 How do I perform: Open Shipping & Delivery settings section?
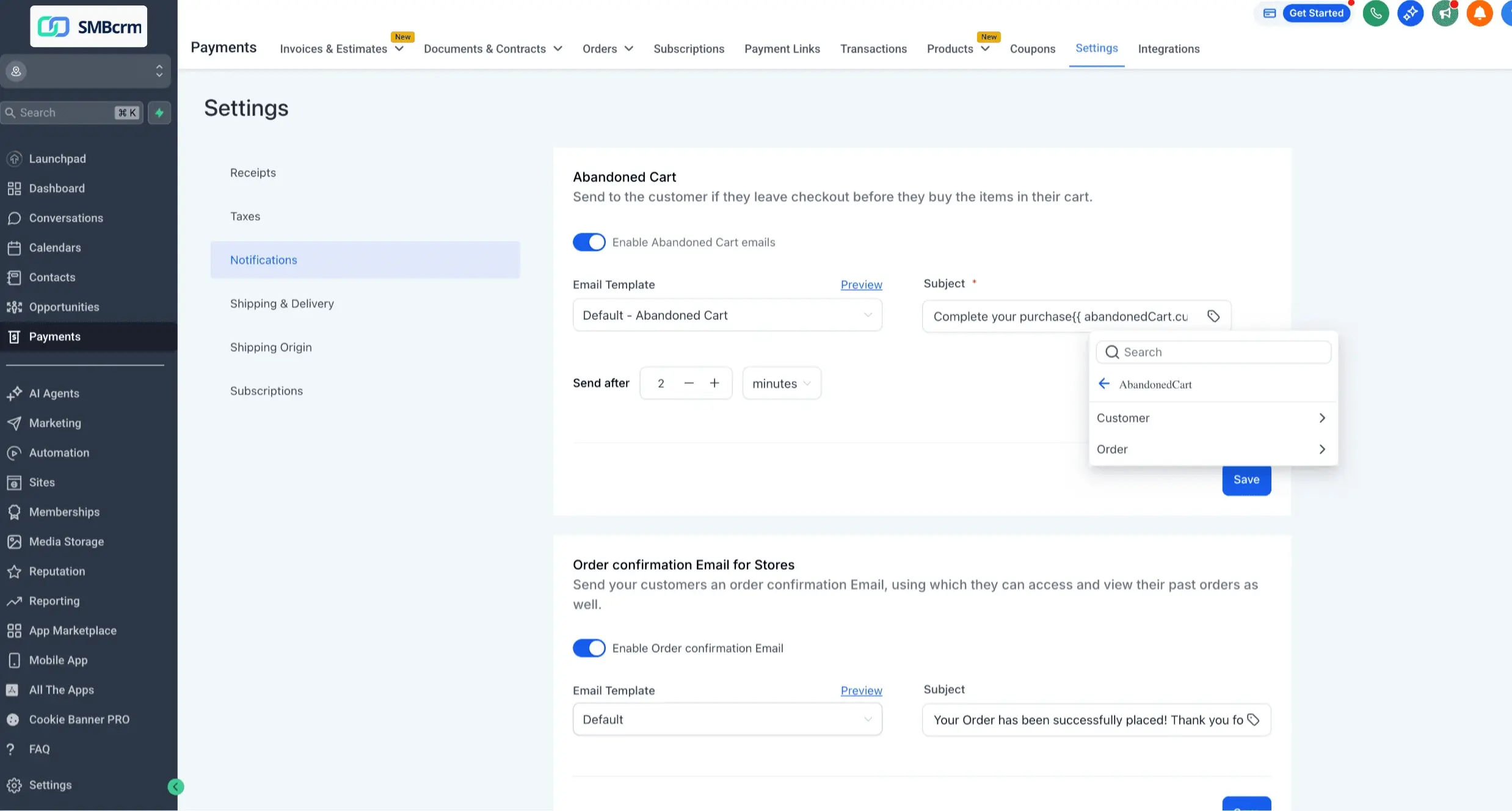pos(365,304)
